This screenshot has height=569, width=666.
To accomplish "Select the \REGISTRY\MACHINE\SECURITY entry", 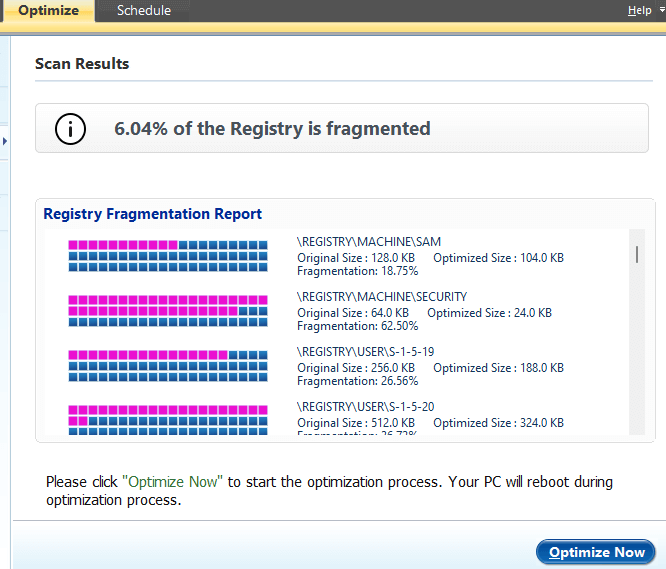I will click(x=381, y=297).
